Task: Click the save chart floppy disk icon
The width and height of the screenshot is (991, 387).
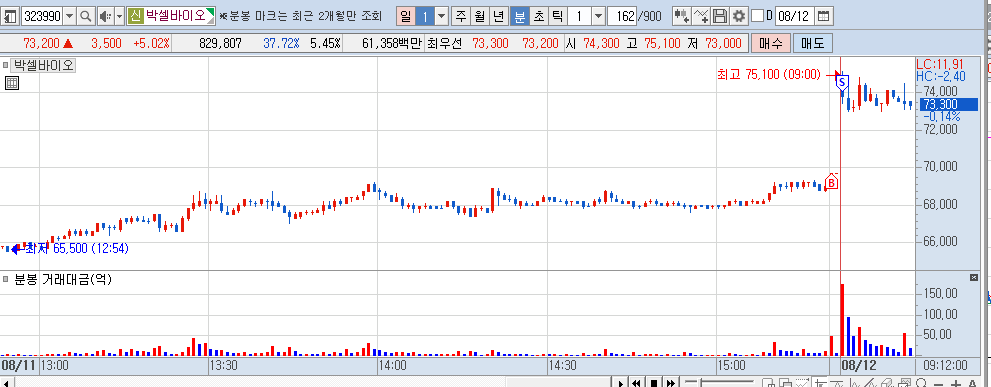Action: tap(720, 16)
